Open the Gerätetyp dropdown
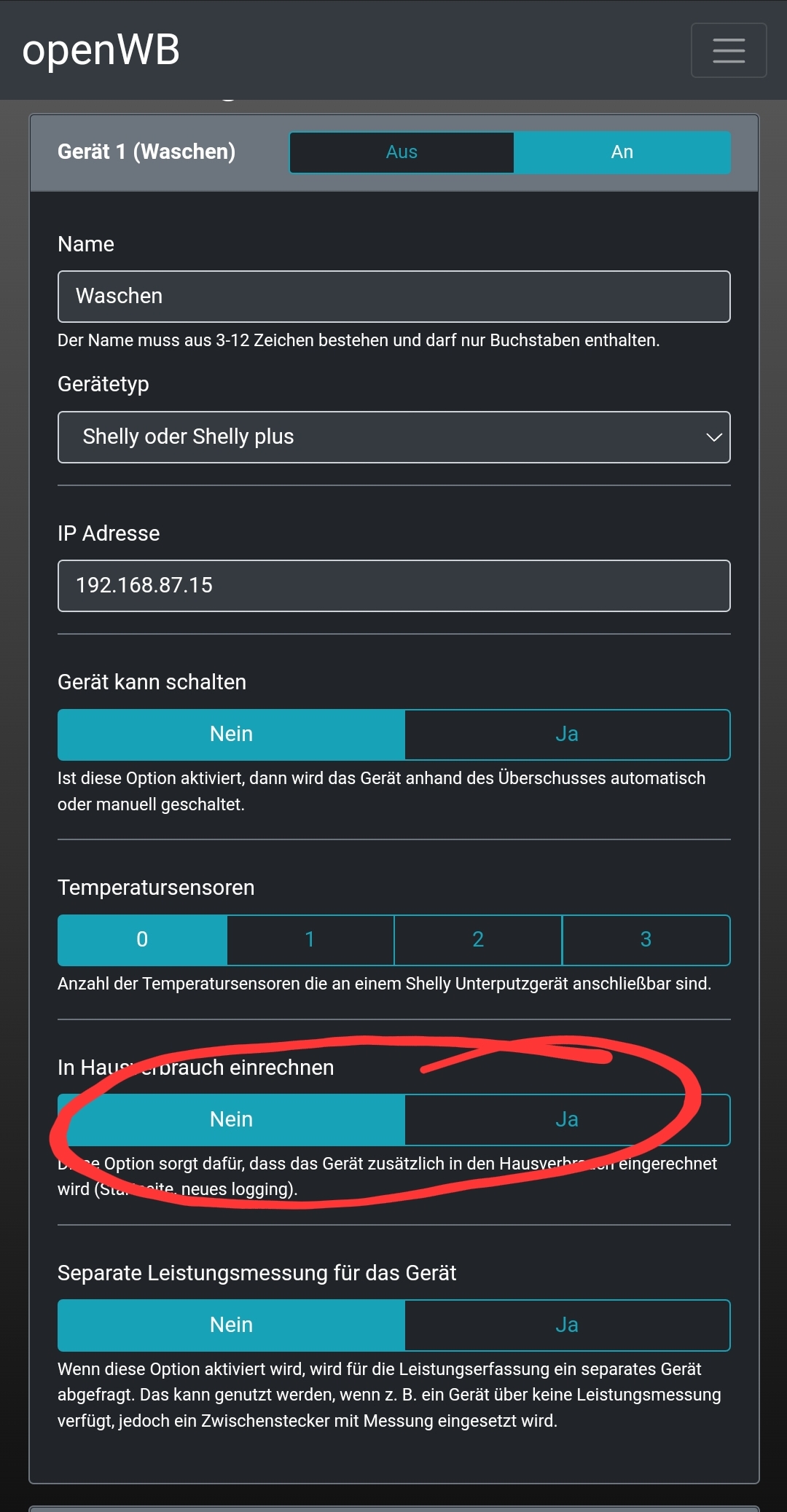The height and width of the screenshot is (1512, 787). [393, 437]
